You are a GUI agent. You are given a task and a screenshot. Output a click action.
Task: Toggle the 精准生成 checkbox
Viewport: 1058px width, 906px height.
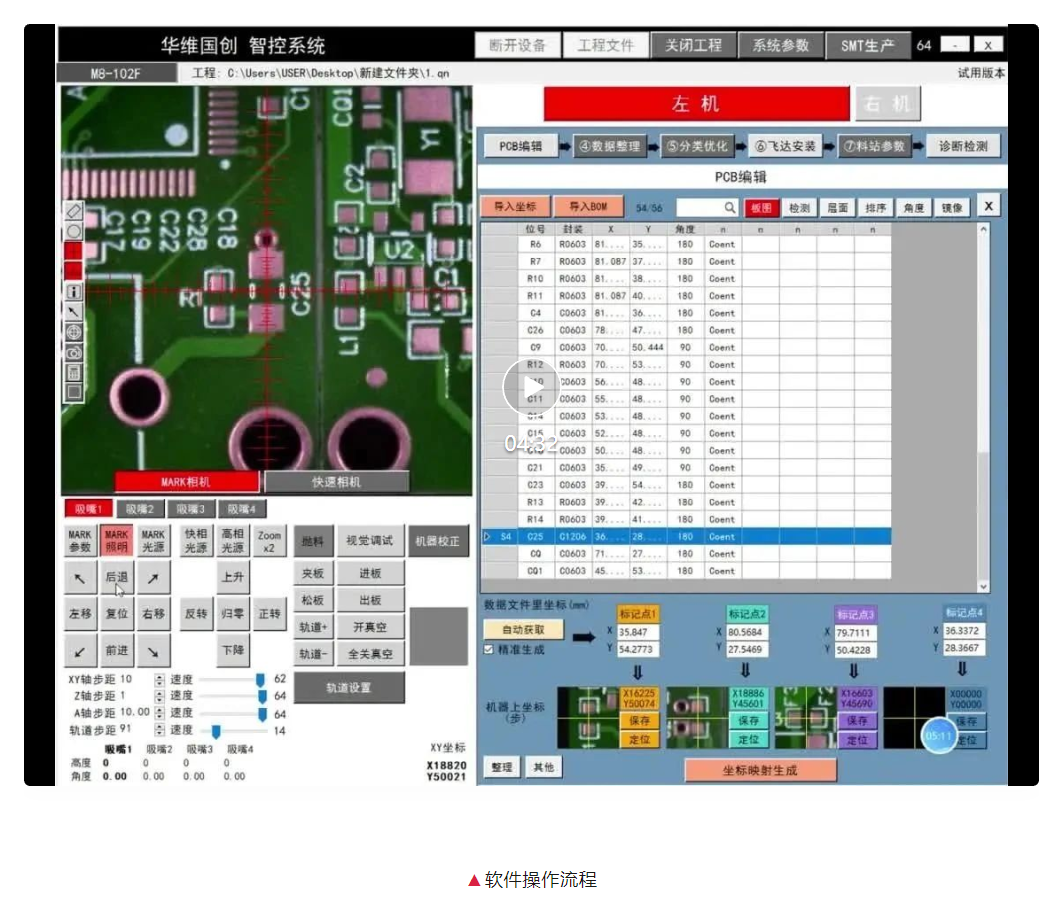[489, 649]
